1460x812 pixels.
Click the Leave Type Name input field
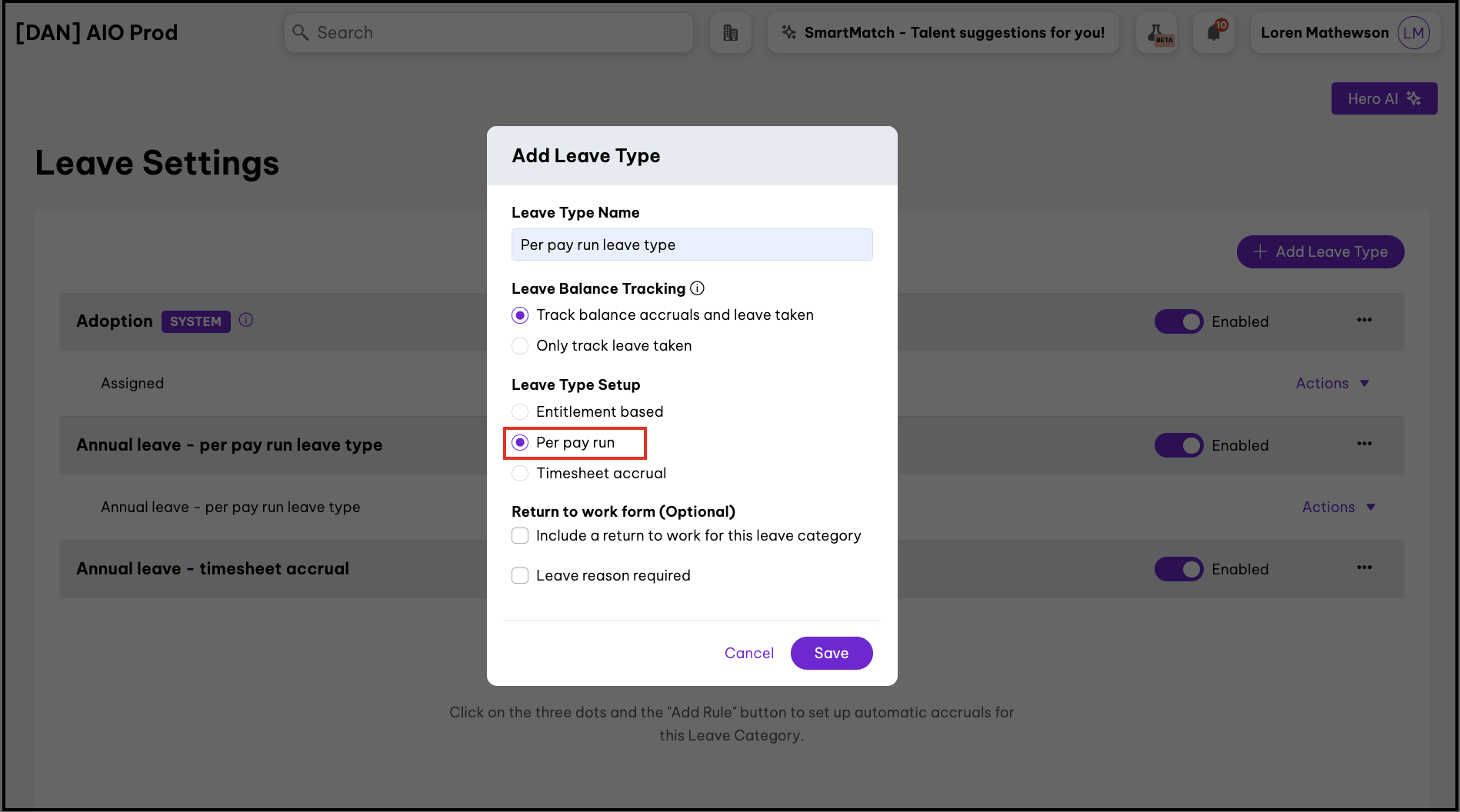coord(692,245)
